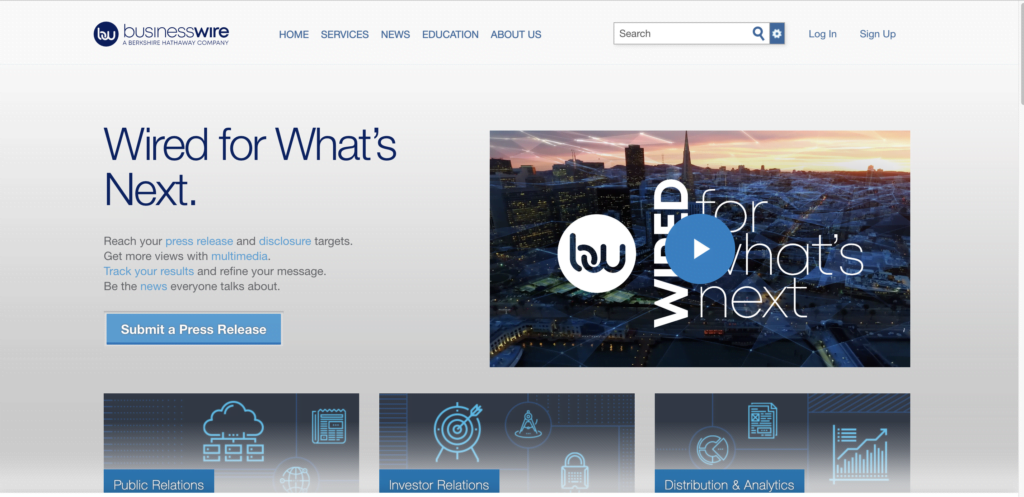Click the padlock icon in Investor Relations card
The height and width of the screenshot is (497, 1024).
coord(575,470)
